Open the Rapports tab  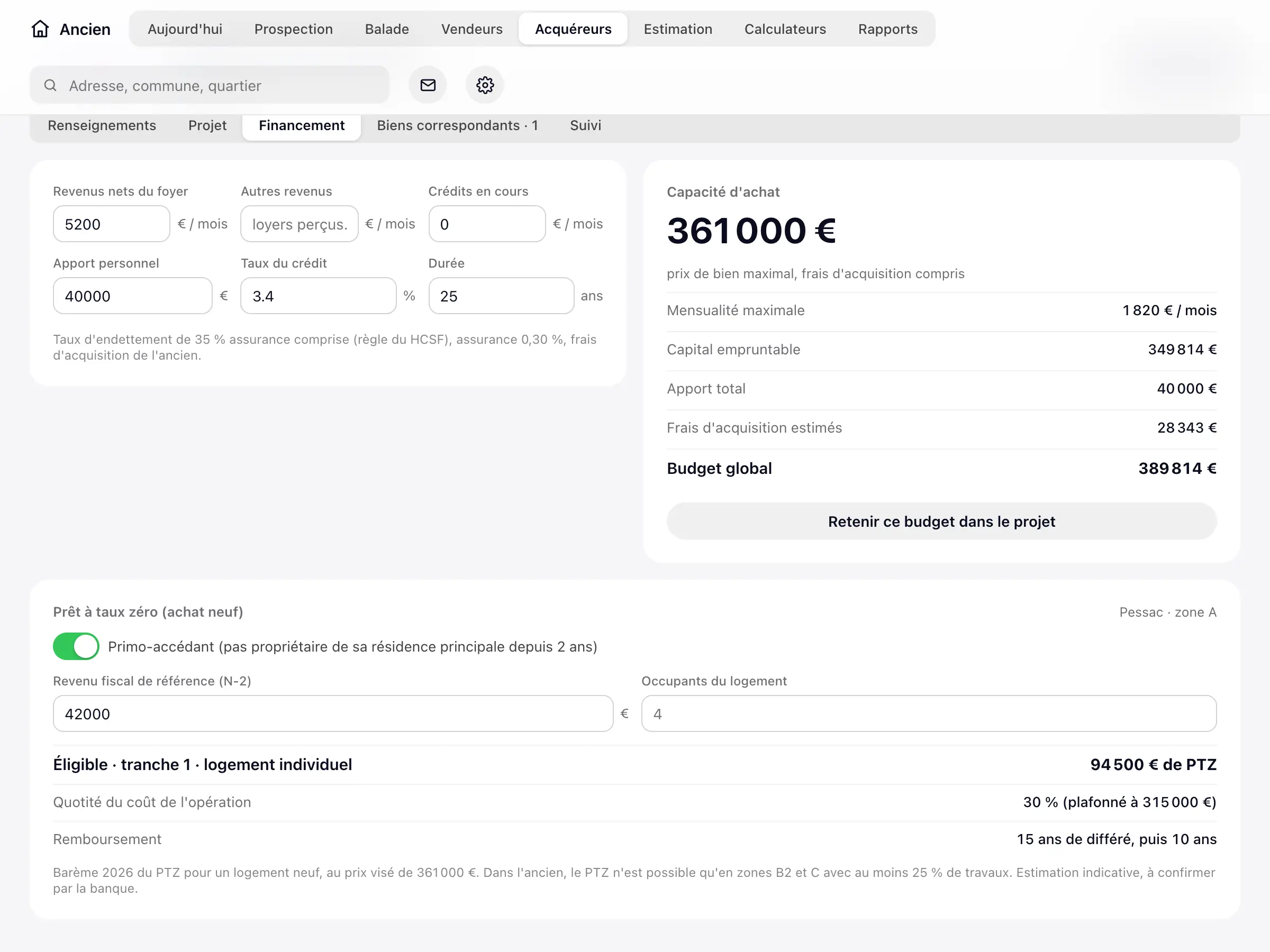pyautogui.click(x=887, y=29)
